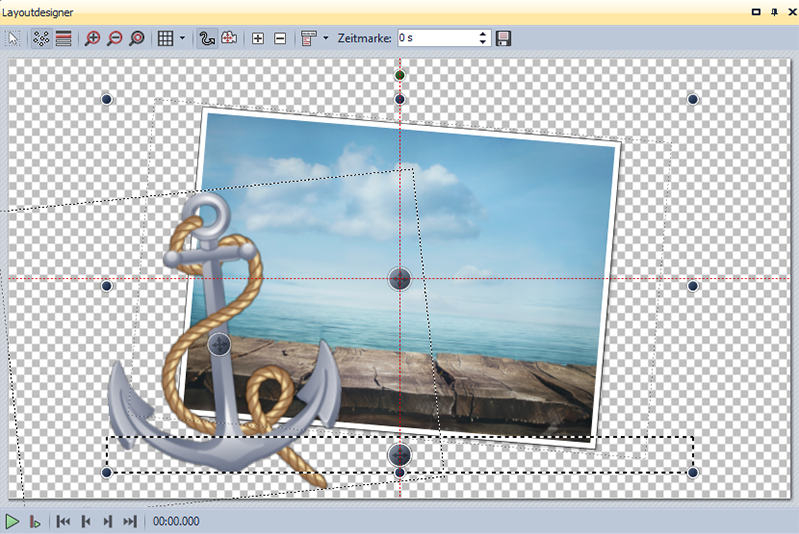Save the Zeitmarke with the floppy disk icon

[504, 38]
